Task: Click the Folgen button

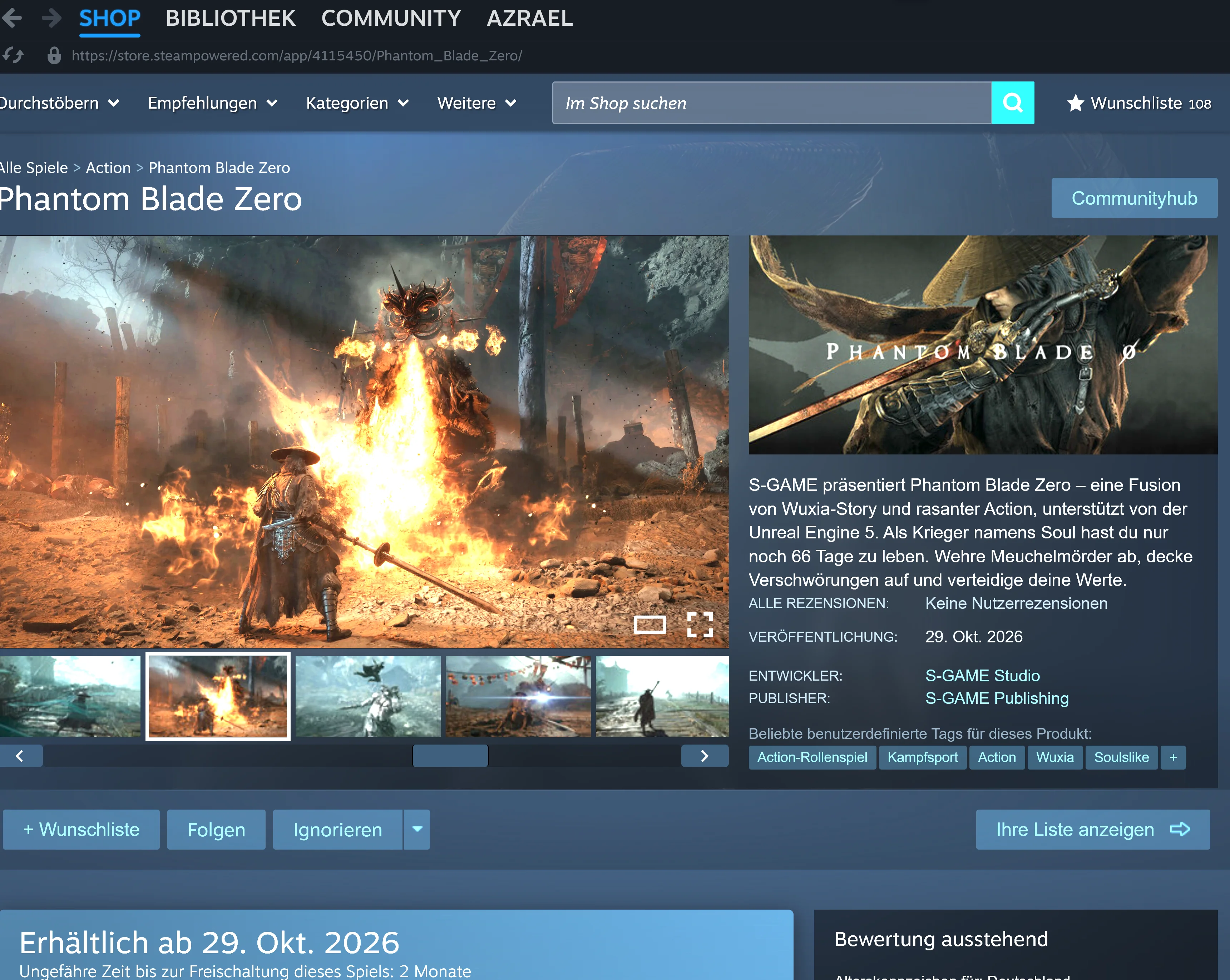Action: [216, 829]
